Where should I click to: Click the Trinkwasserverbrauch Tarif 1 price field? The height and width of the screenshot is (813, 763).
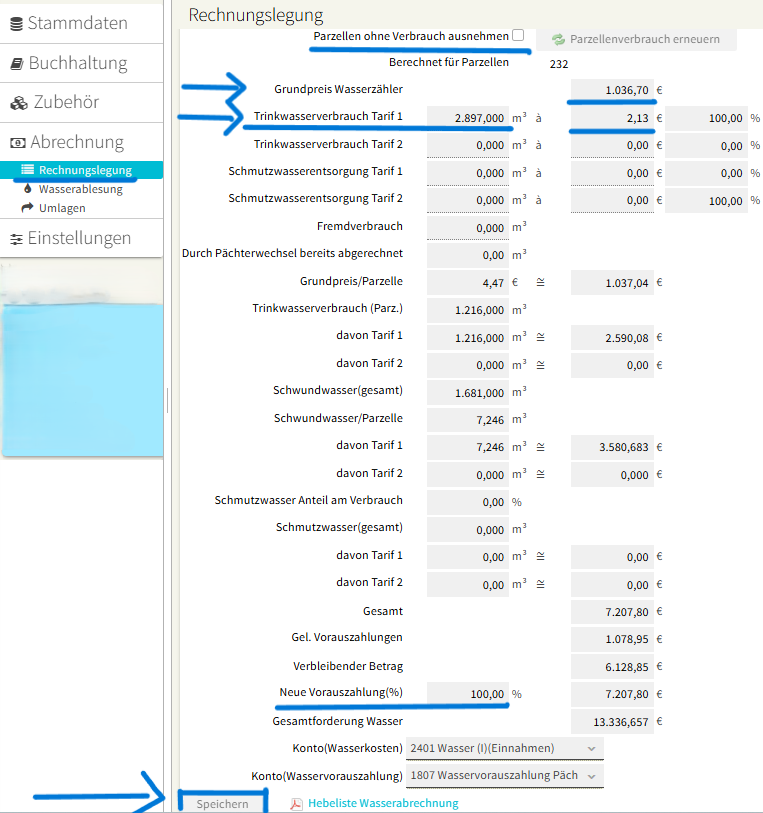pyautogui.click(x=612, y=118)
